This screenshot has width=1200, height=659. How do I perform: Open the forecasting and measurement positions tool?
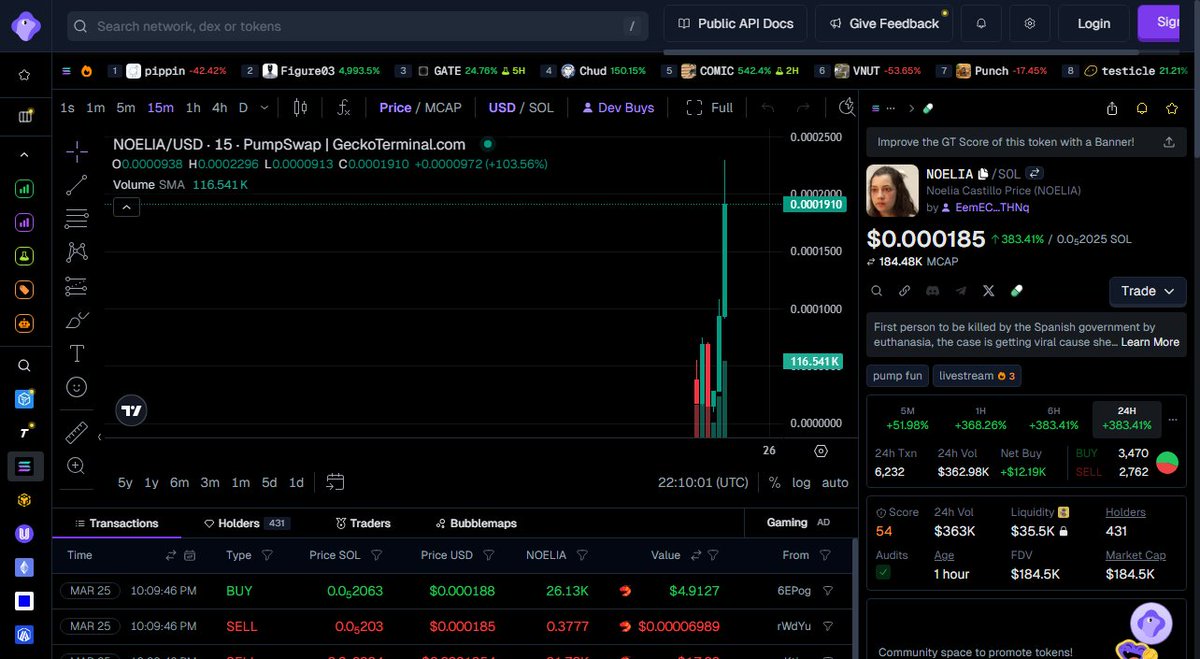pos(77,287)
